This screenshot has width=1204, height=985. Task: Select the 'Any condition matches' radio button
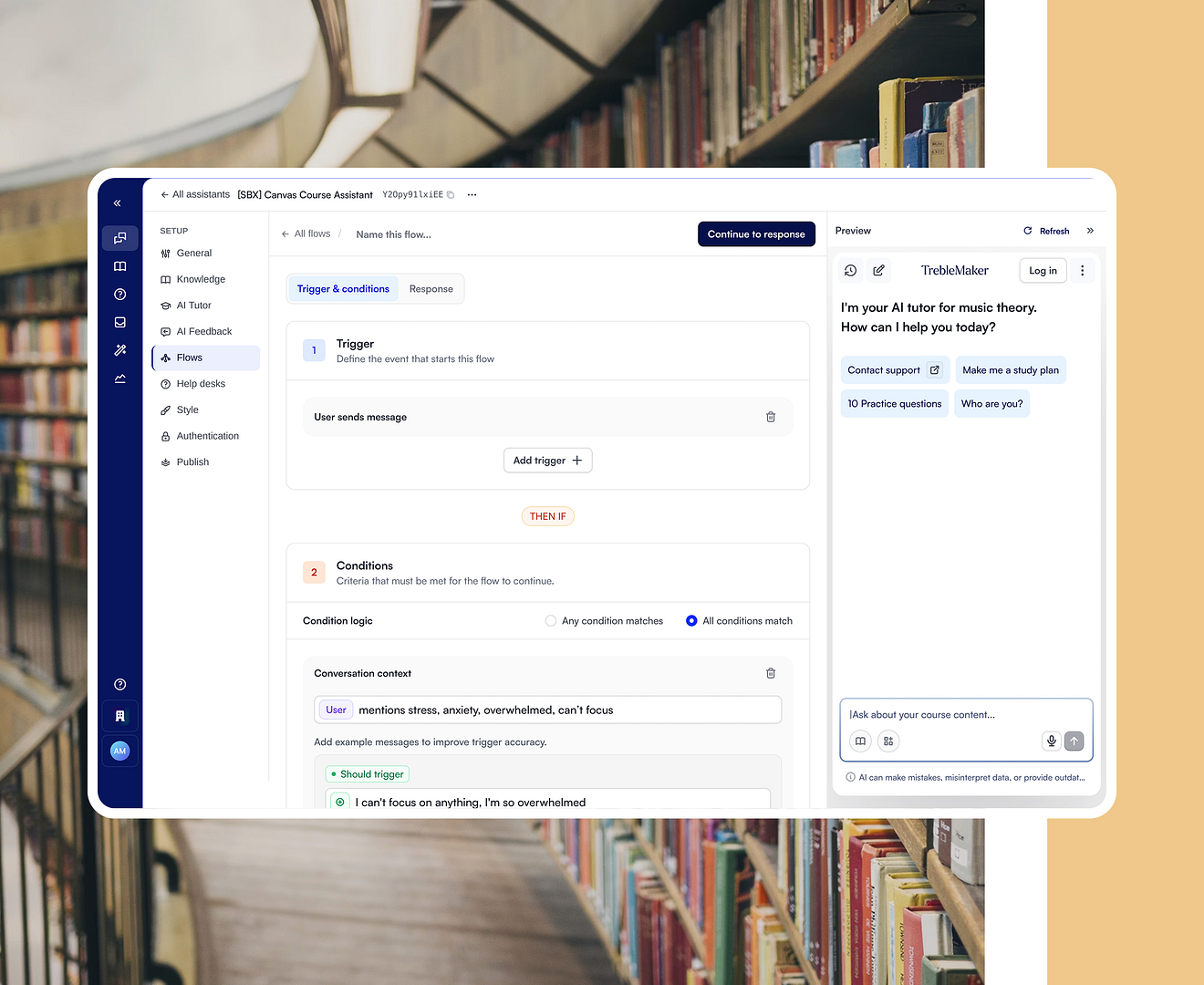551,620
